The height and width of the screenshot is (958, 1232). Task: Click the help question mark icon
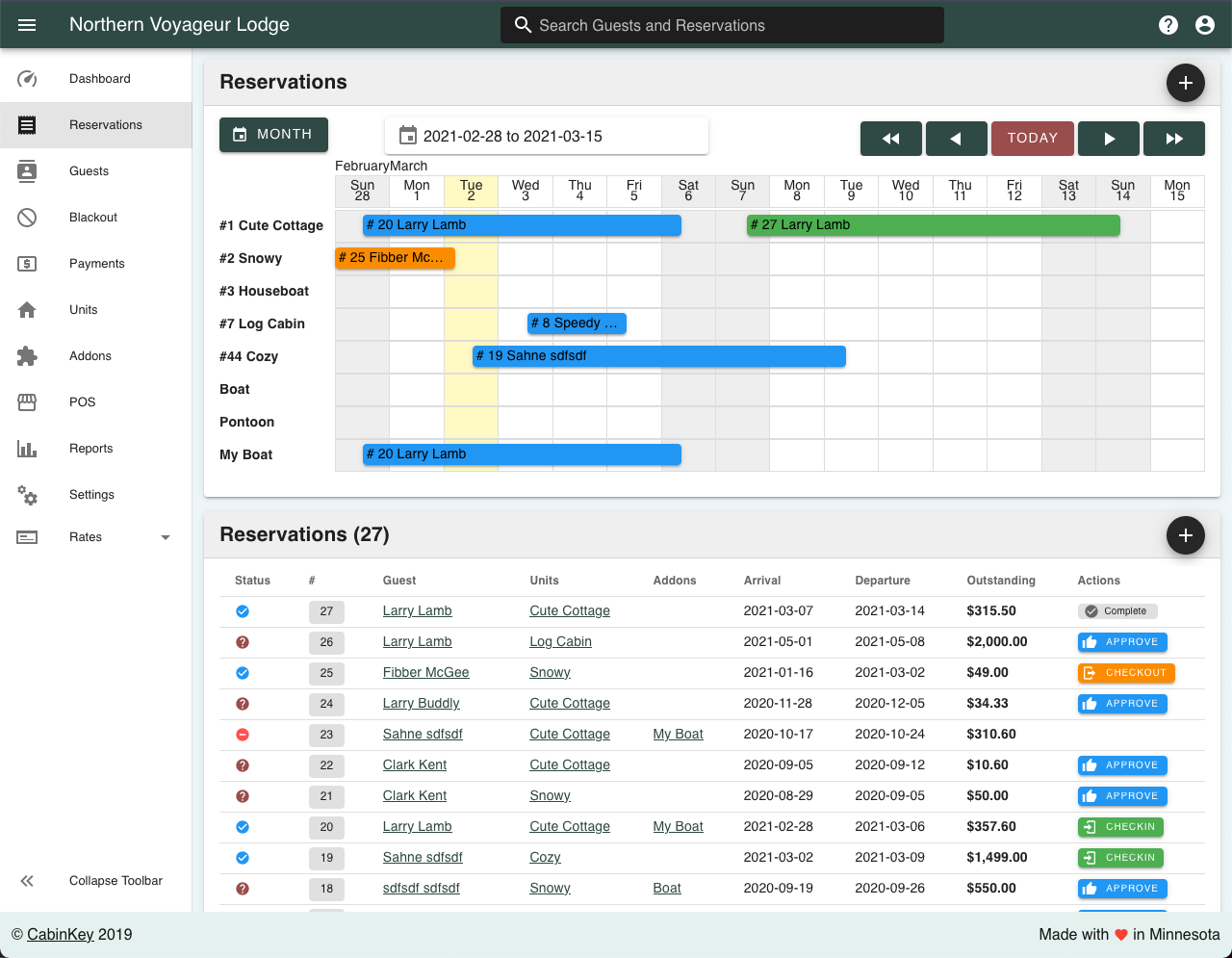point(1168,25)
